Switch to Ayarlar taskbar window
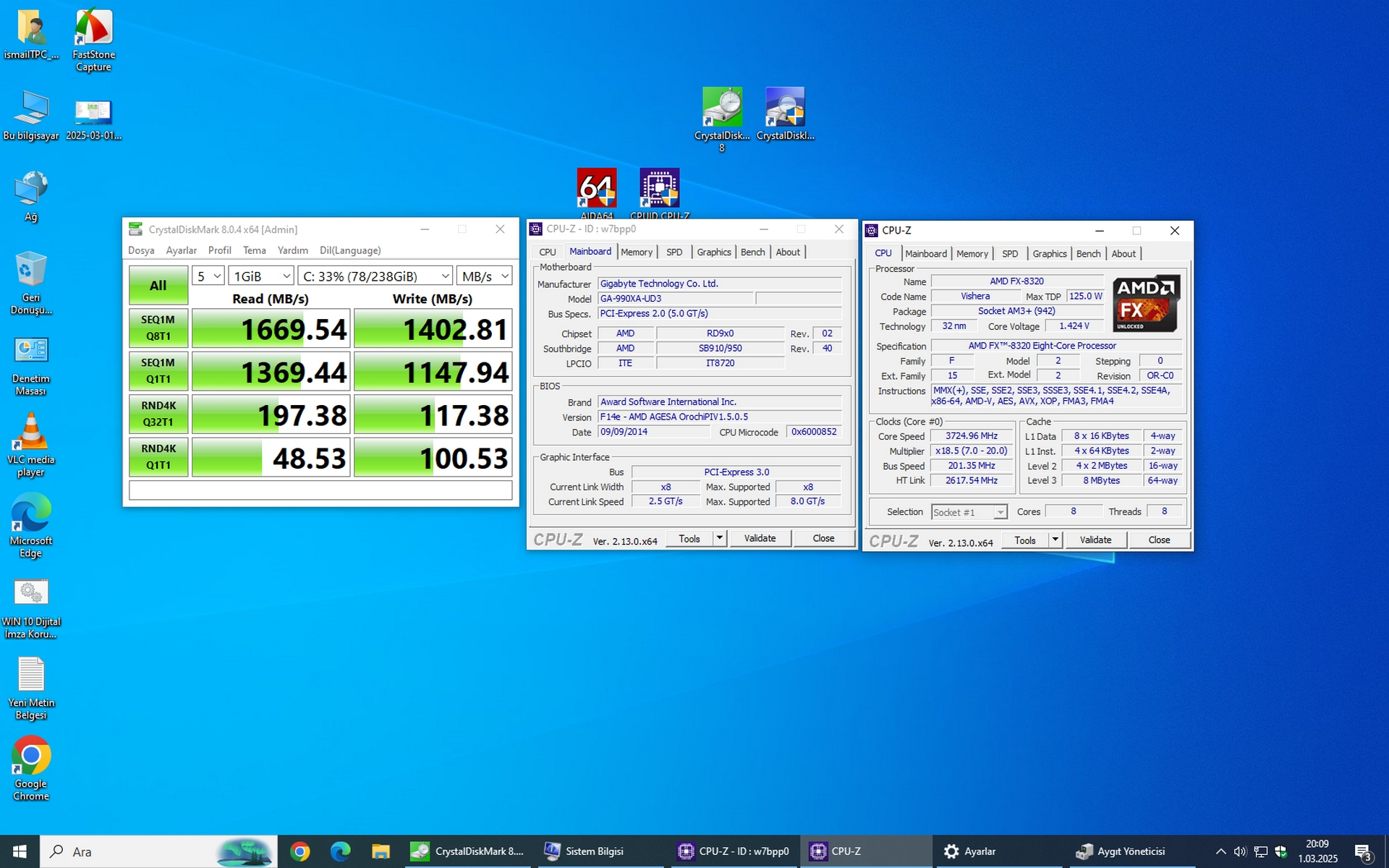Image resolution: width=1389 pixels, height=868 pixels. (x=1000, y=851)
